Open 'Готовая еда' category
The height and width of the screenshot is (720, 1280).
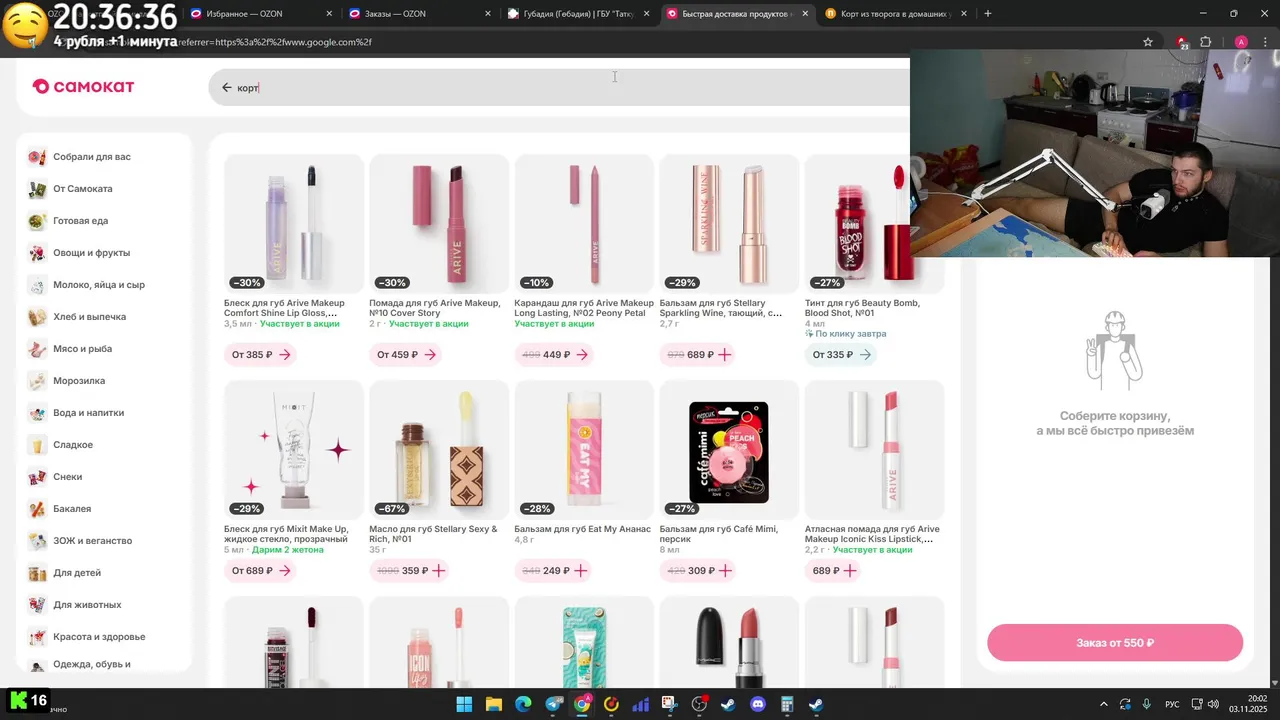point(80,221)
